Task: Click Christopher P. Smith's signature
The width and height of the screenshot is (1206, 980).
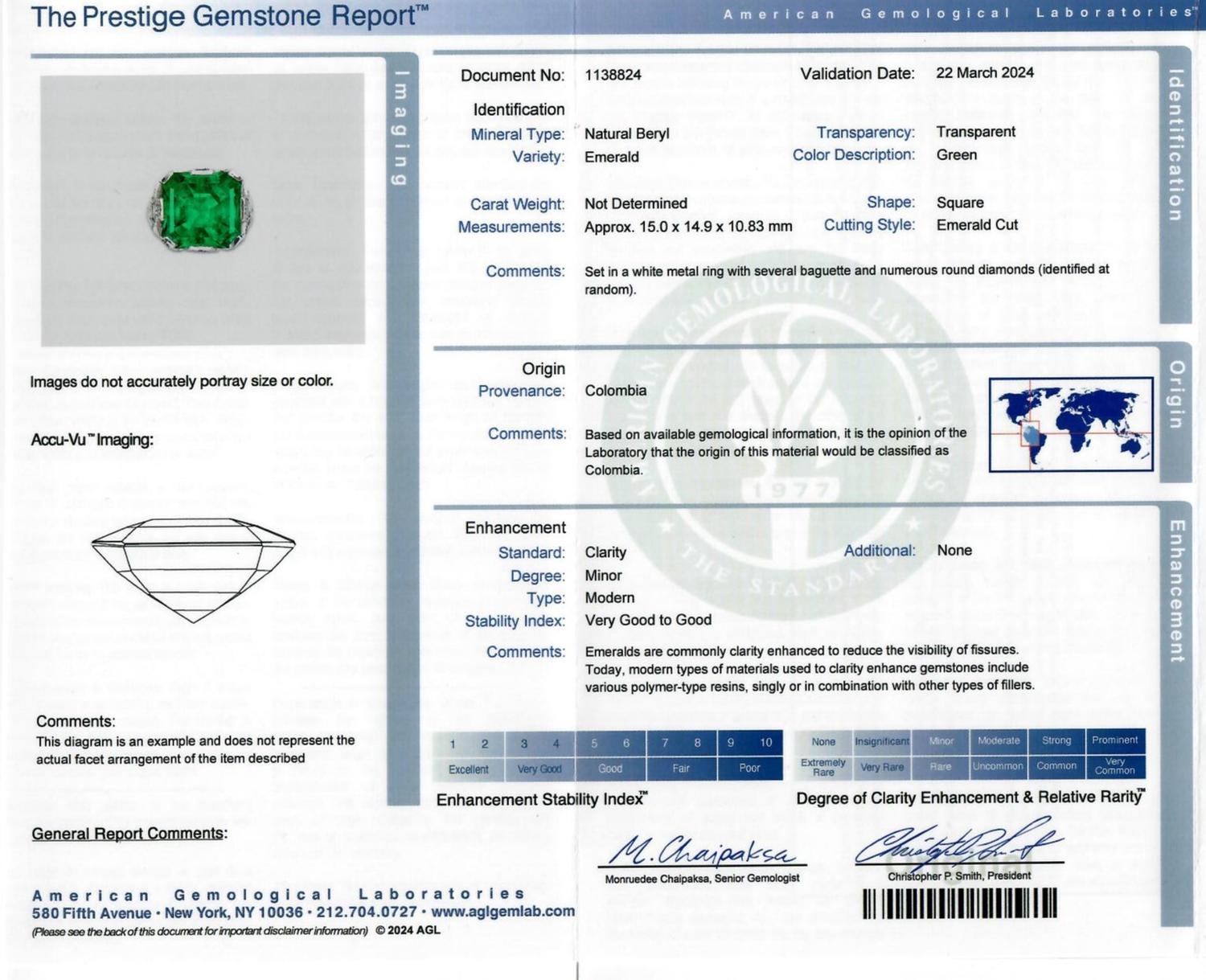Action: click(x=960, y=843)
